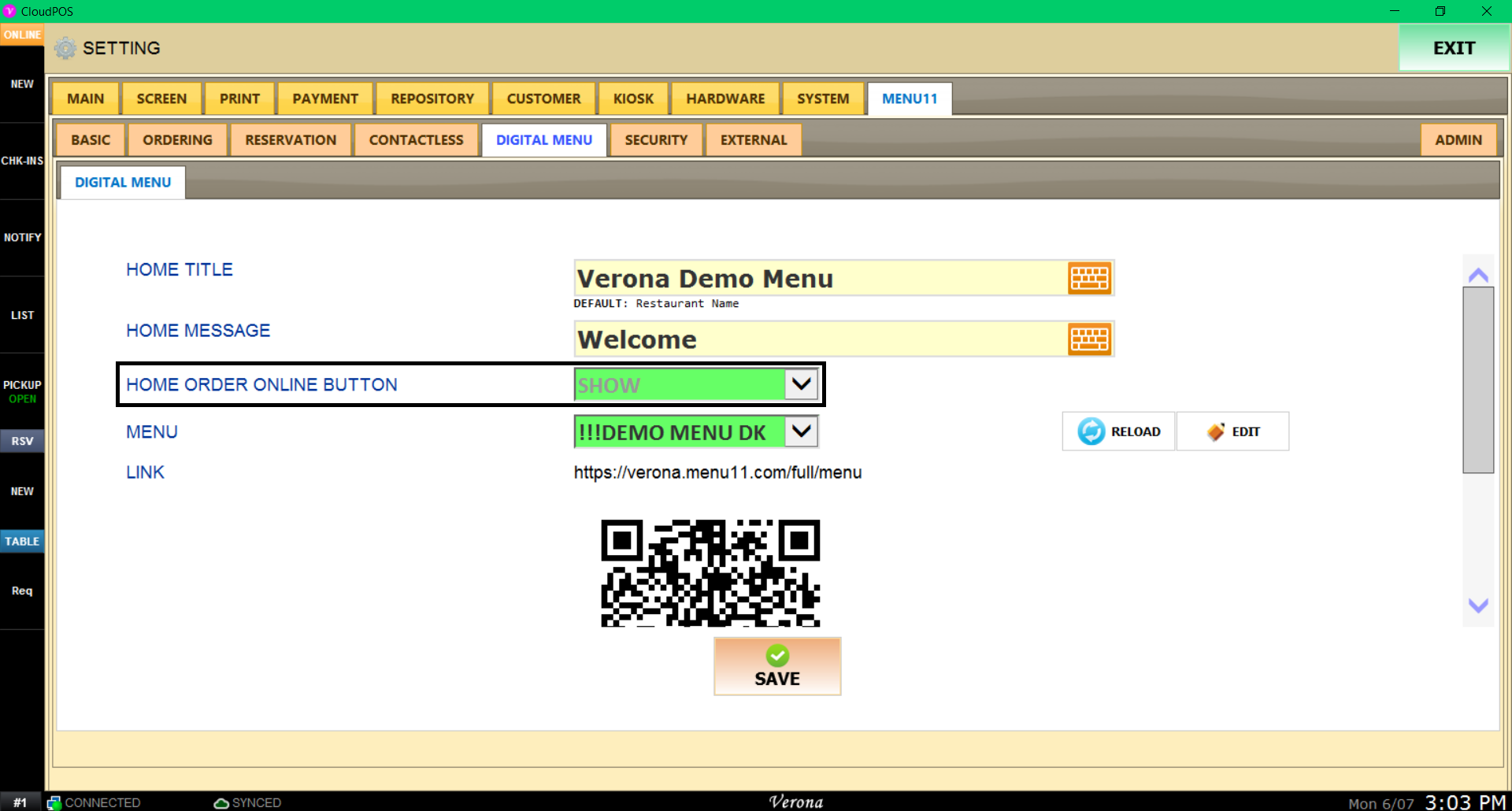Open the PAYMENT settings tab

click(325, 99)
